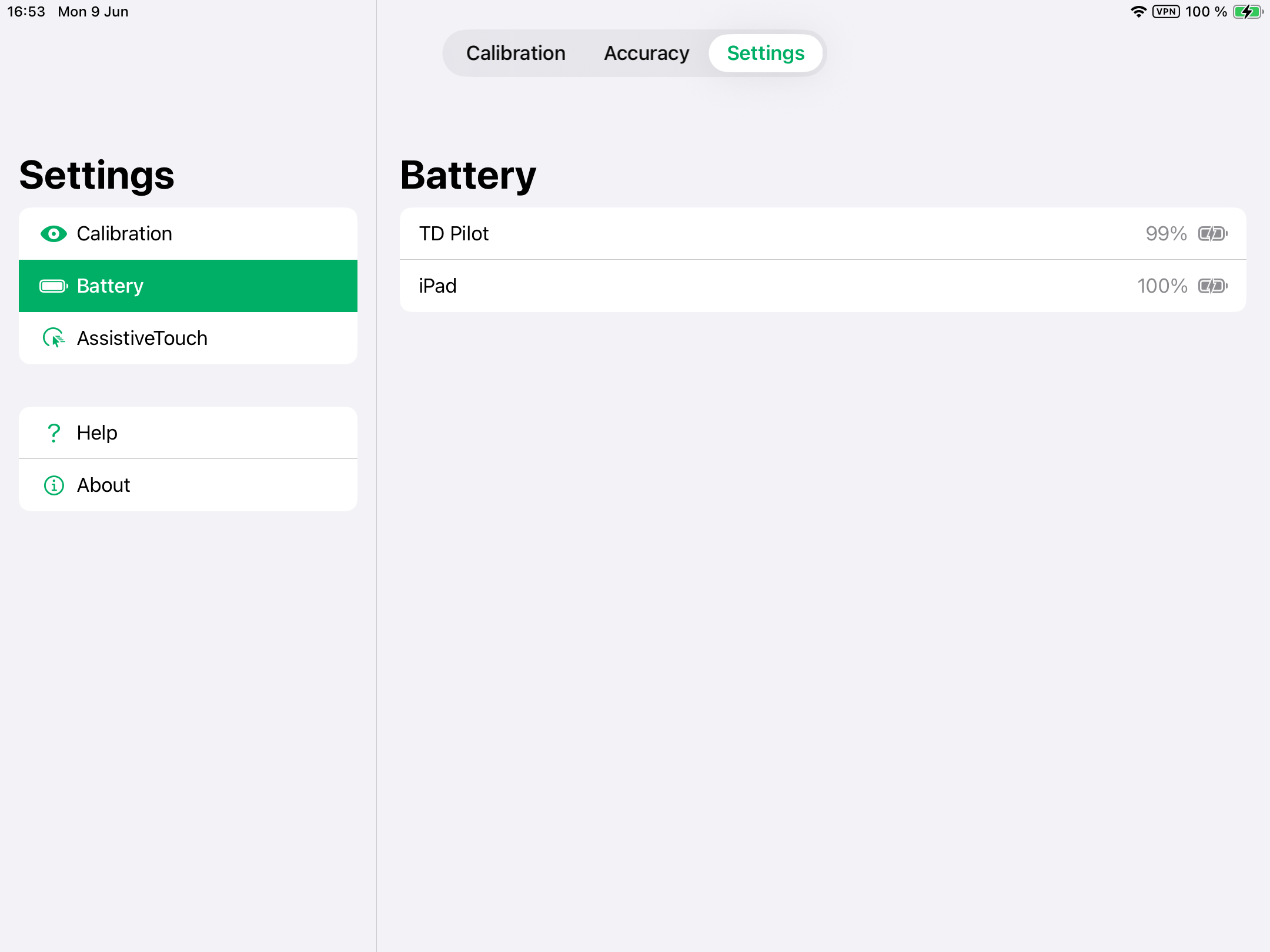
Task: Open the About page
Action: click(188, 485)
